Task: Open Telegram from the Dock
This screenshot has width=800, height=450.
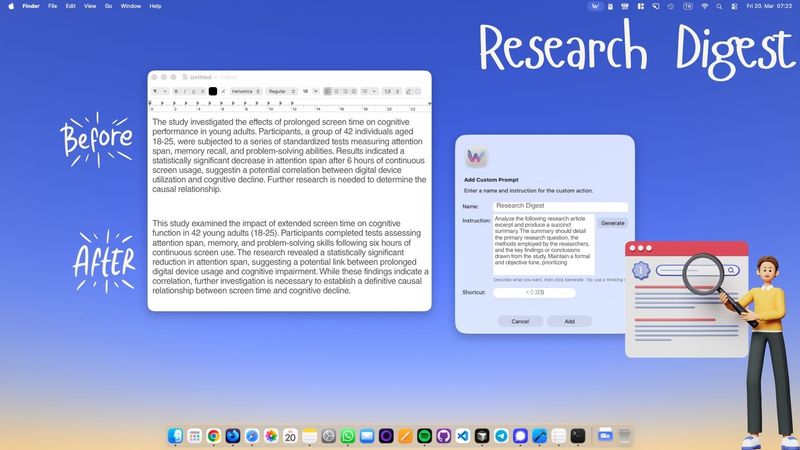Action: [x=501, y=436]
